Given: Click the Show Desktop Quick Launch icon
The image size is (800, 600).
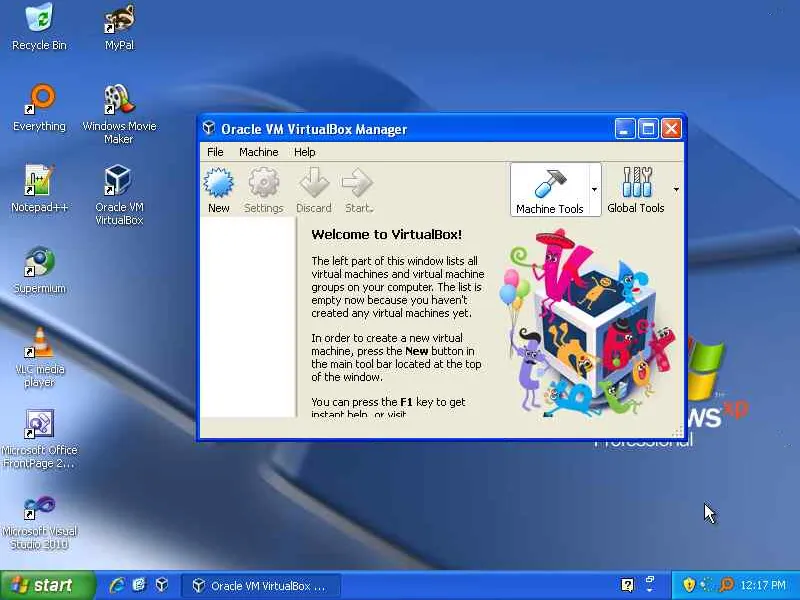Looking at the screenshot, I should [x=139, y=585].
